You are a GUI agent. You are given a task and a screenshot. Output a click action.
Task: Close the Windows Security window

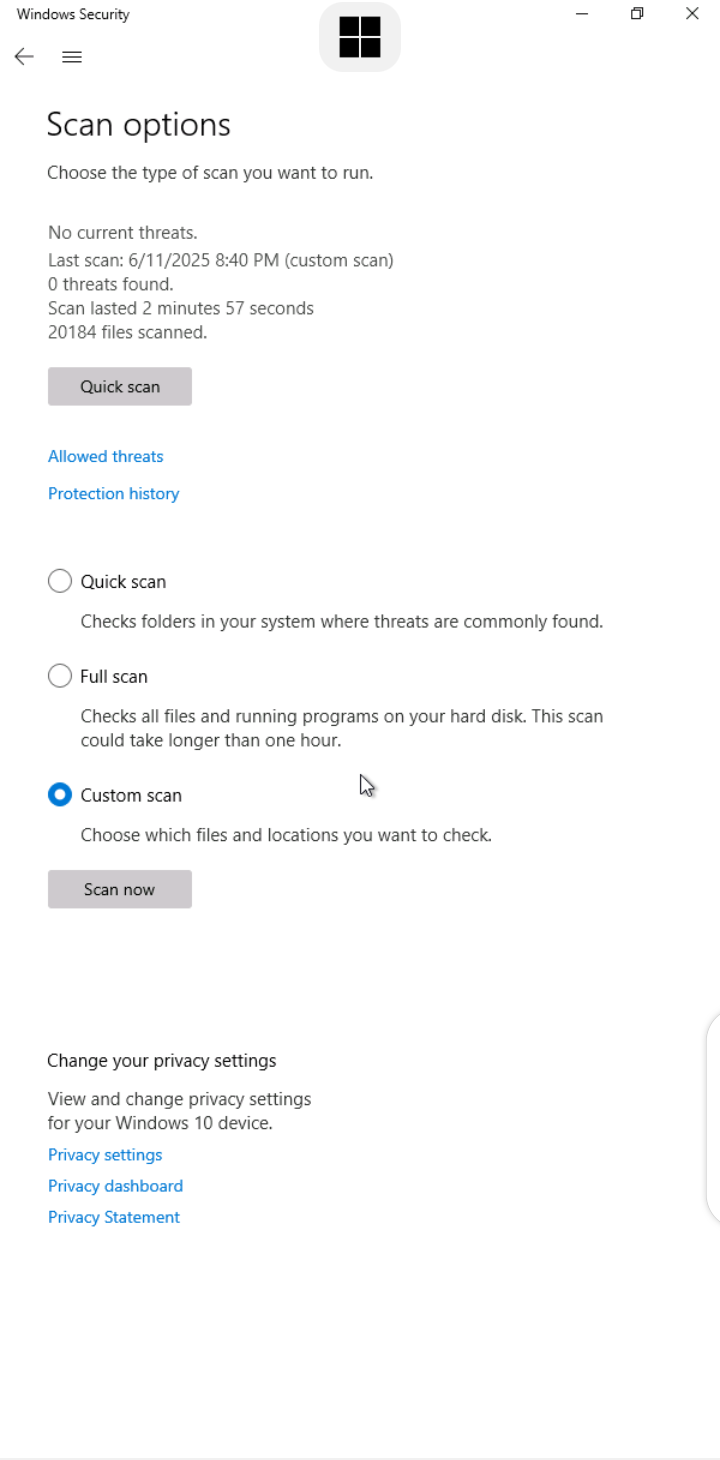tap(692, 14)
